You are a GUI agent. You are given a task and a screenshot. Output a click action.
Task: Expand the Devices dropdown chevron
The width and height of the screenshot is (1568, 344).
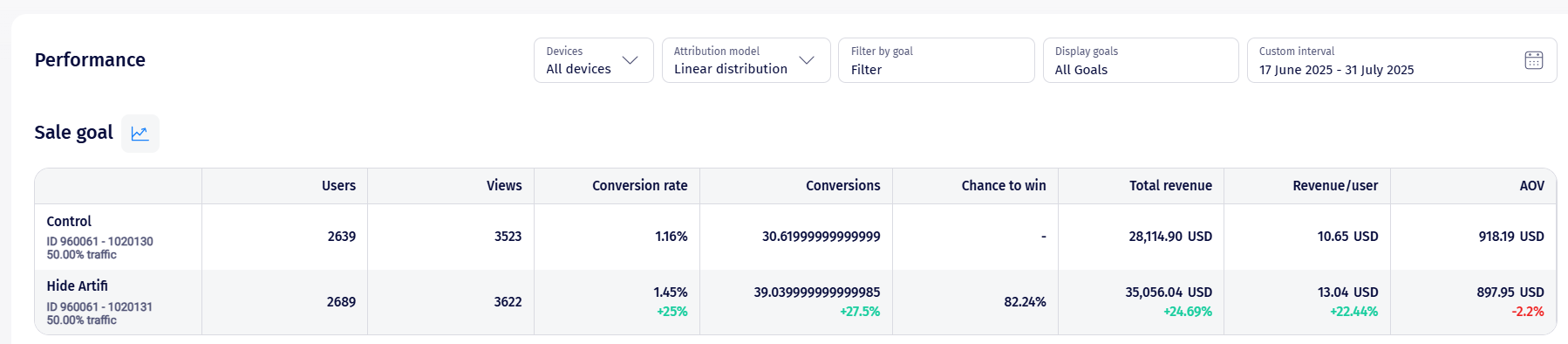tap(631, 60)
